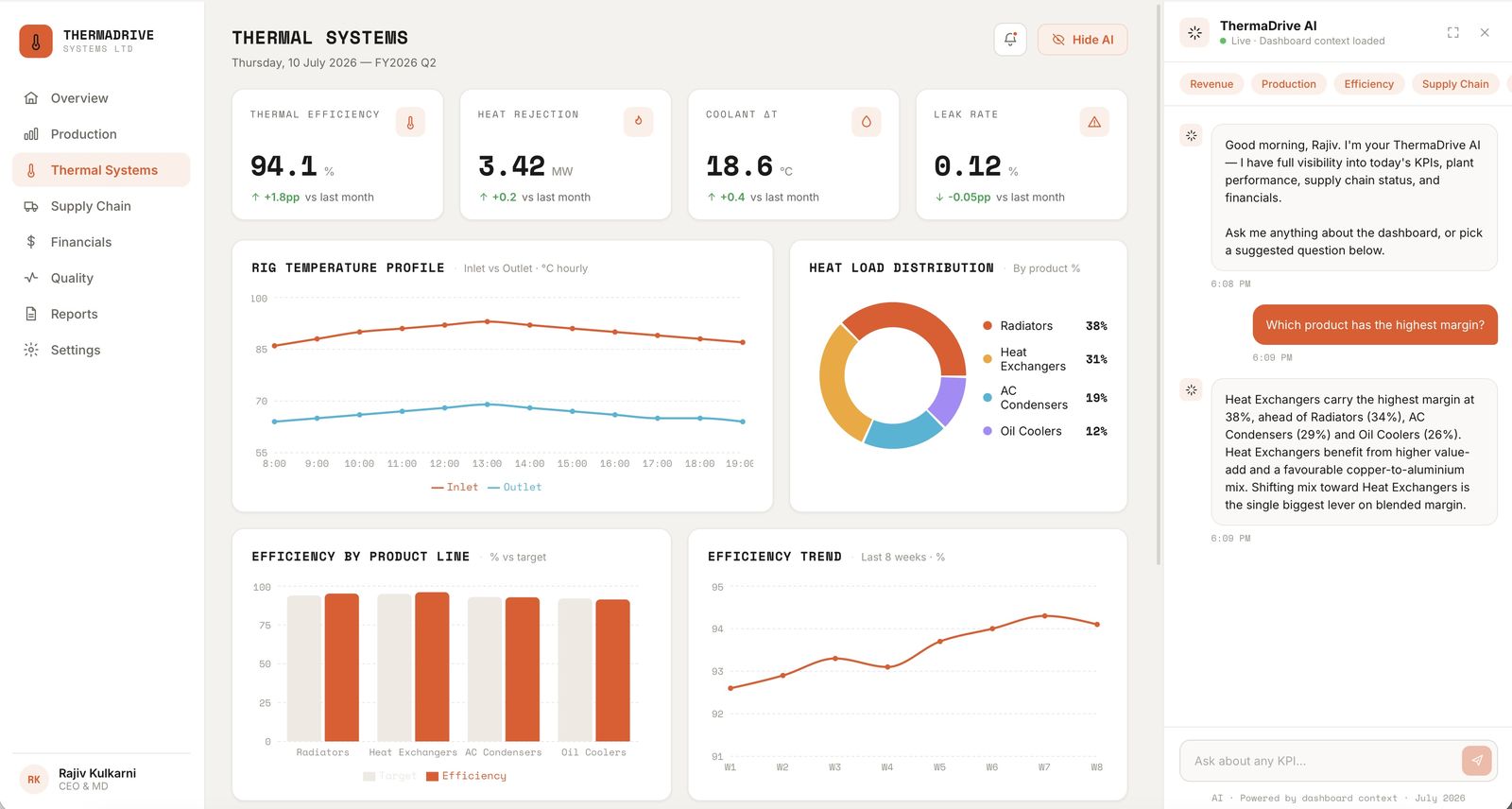Click the Leak Rate warning triangle icon
Image resolution: width=1512 pixels, height=809 pixels.
[1094, 122]
